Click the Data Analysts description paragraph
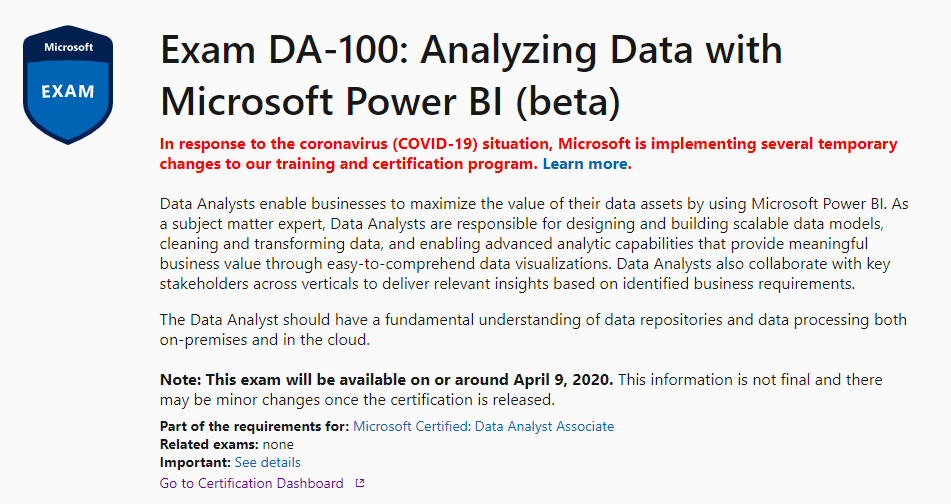Viewport: 951px width, 504px height. [534, 244]
